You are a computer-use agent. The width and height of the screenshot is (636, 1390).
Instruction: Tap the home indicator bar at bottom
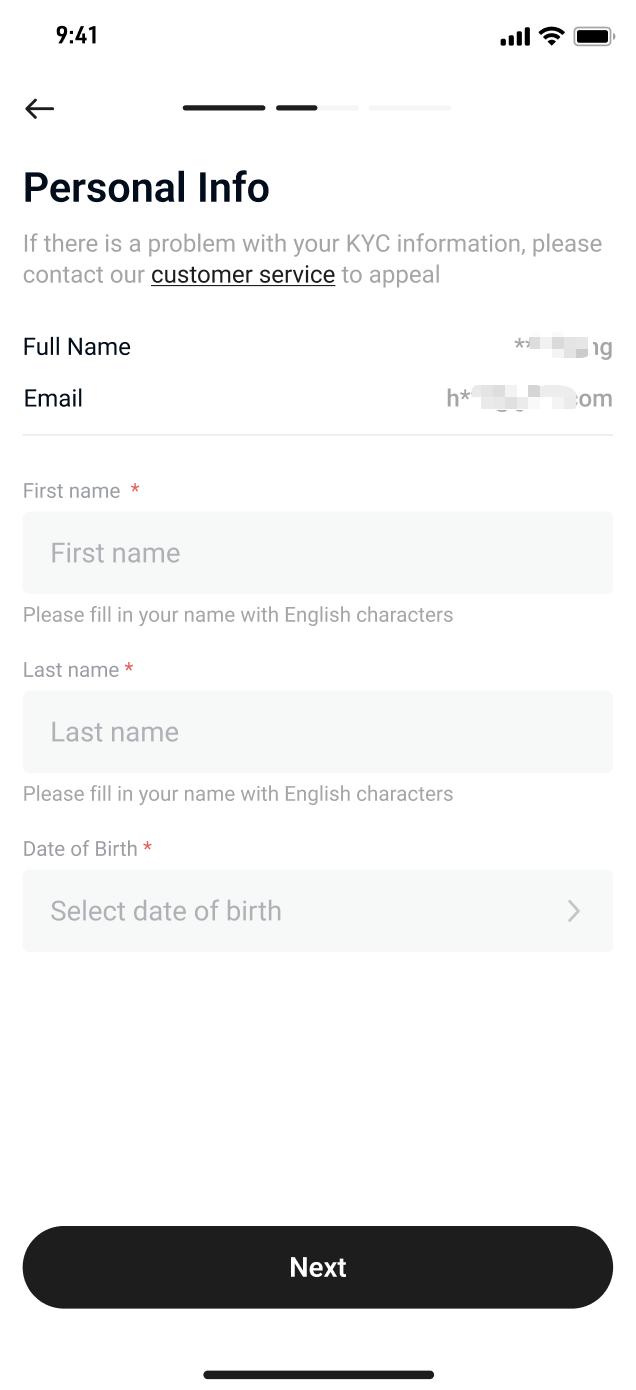coord(318,1375)
